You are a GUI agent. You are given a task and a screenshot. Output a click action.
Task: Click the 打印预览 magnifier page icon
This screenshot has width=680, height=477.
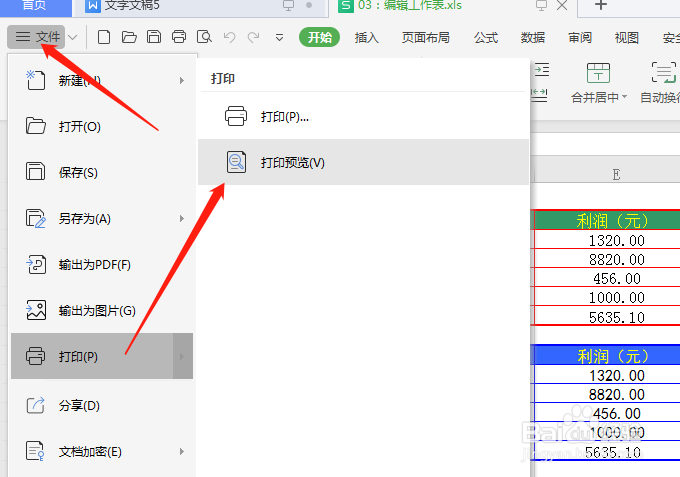(x=236, y=162)
